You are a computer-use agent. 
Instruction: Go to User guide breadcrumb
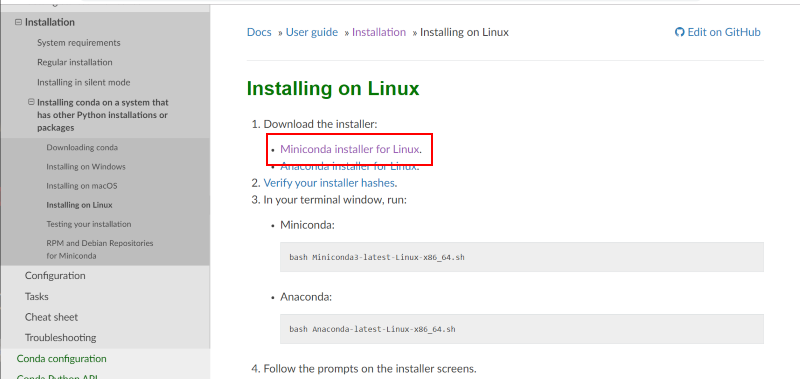pos(312,32)
